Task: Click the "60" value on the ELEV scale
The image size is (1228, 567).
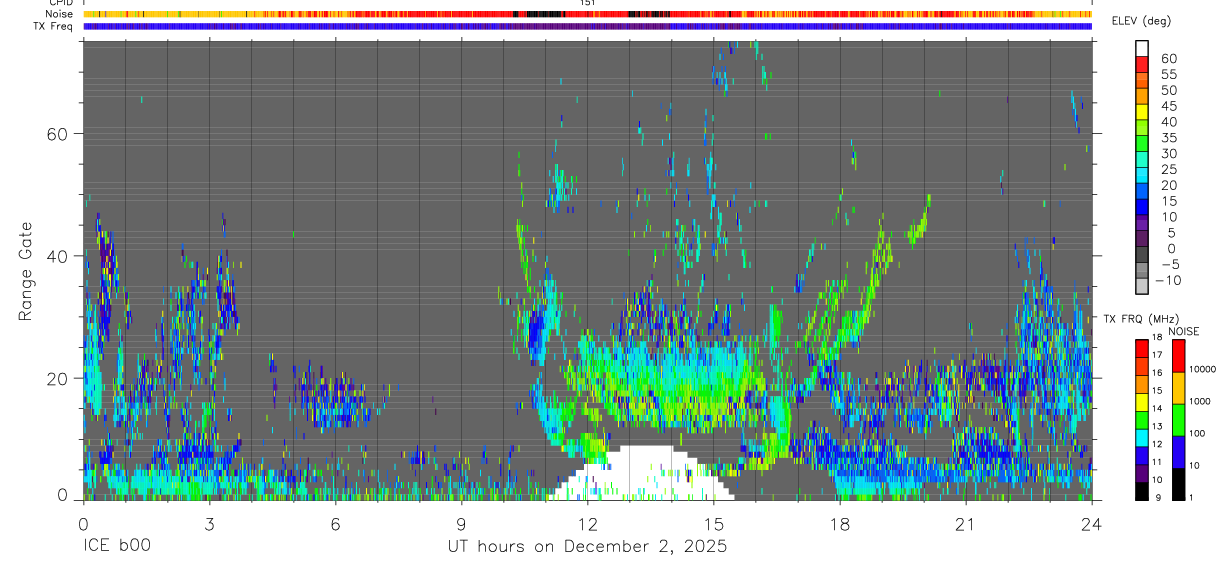Action: coord(1169,59)
